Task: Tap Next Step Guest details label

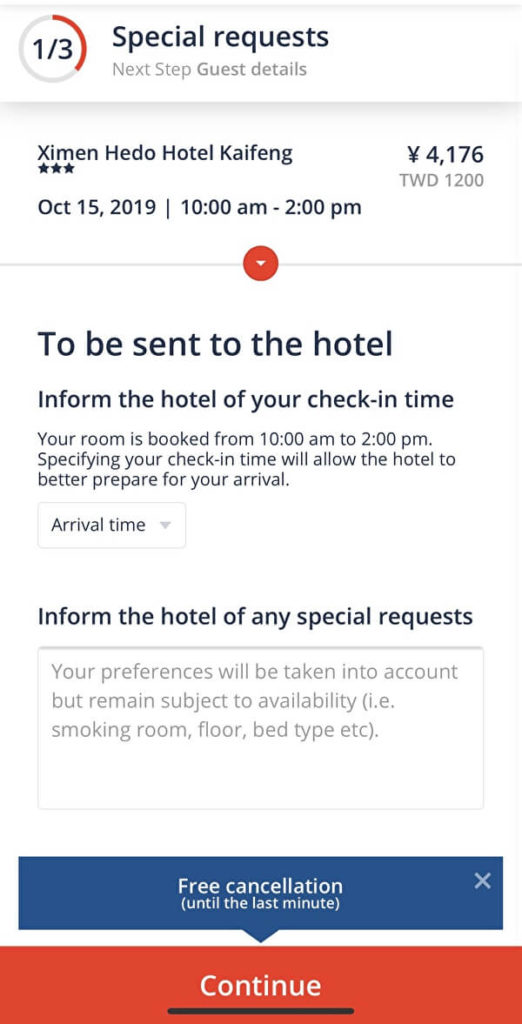Action: pos(209,69)
